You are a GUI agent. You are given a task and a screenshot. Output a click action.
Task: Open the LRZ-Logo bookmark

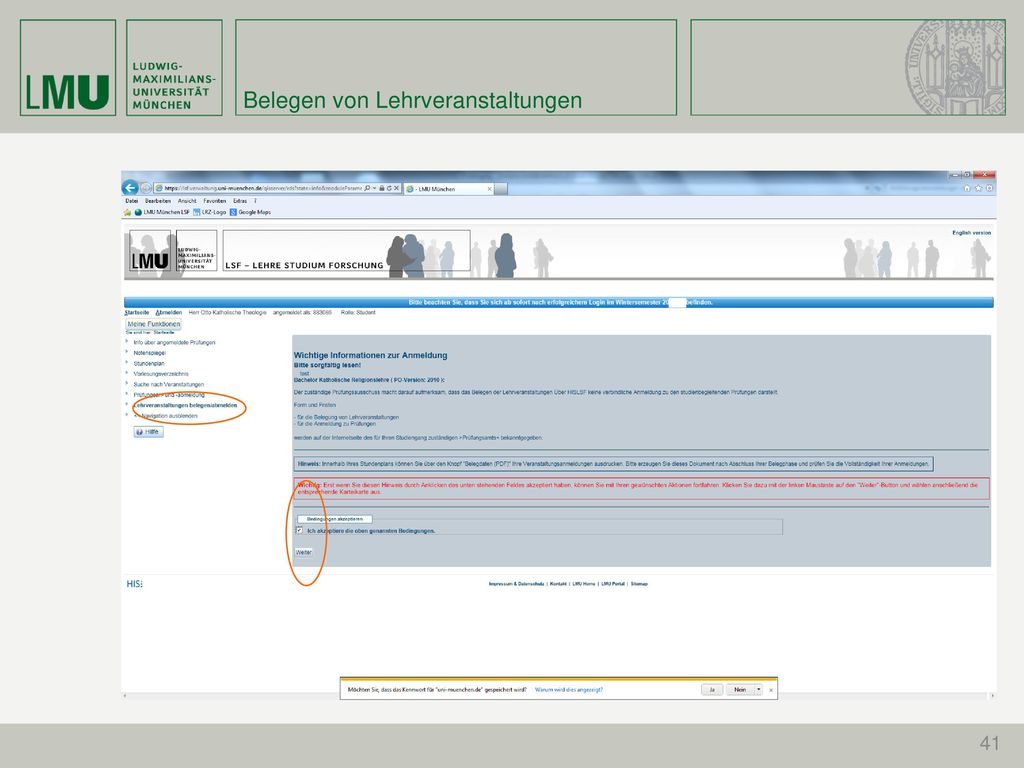coord(210,212)
